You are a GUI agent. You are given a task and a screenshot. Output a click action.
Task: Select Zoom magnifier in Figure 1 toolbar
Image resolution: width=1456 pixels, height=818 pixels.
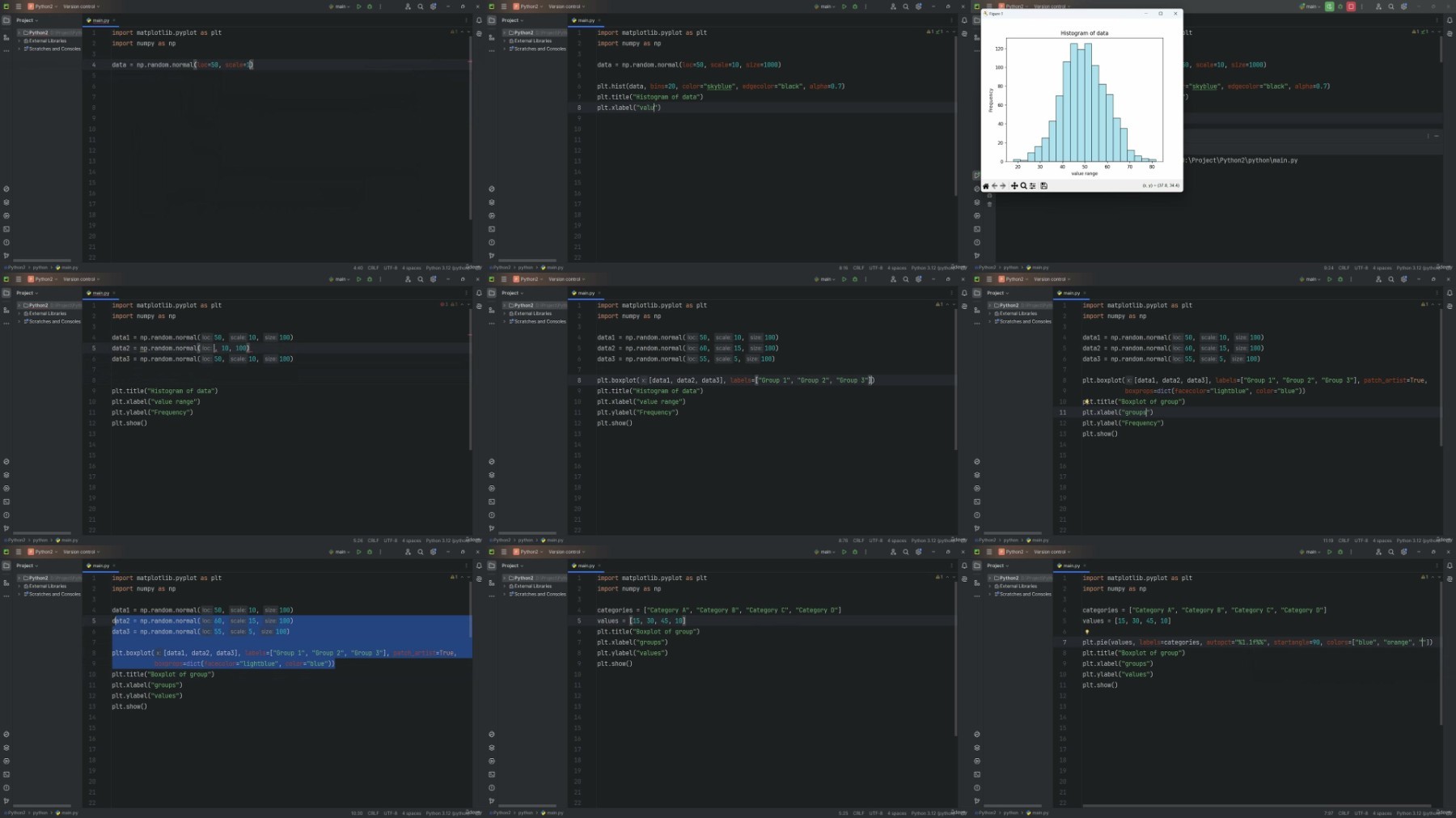tap(1023, 186)
